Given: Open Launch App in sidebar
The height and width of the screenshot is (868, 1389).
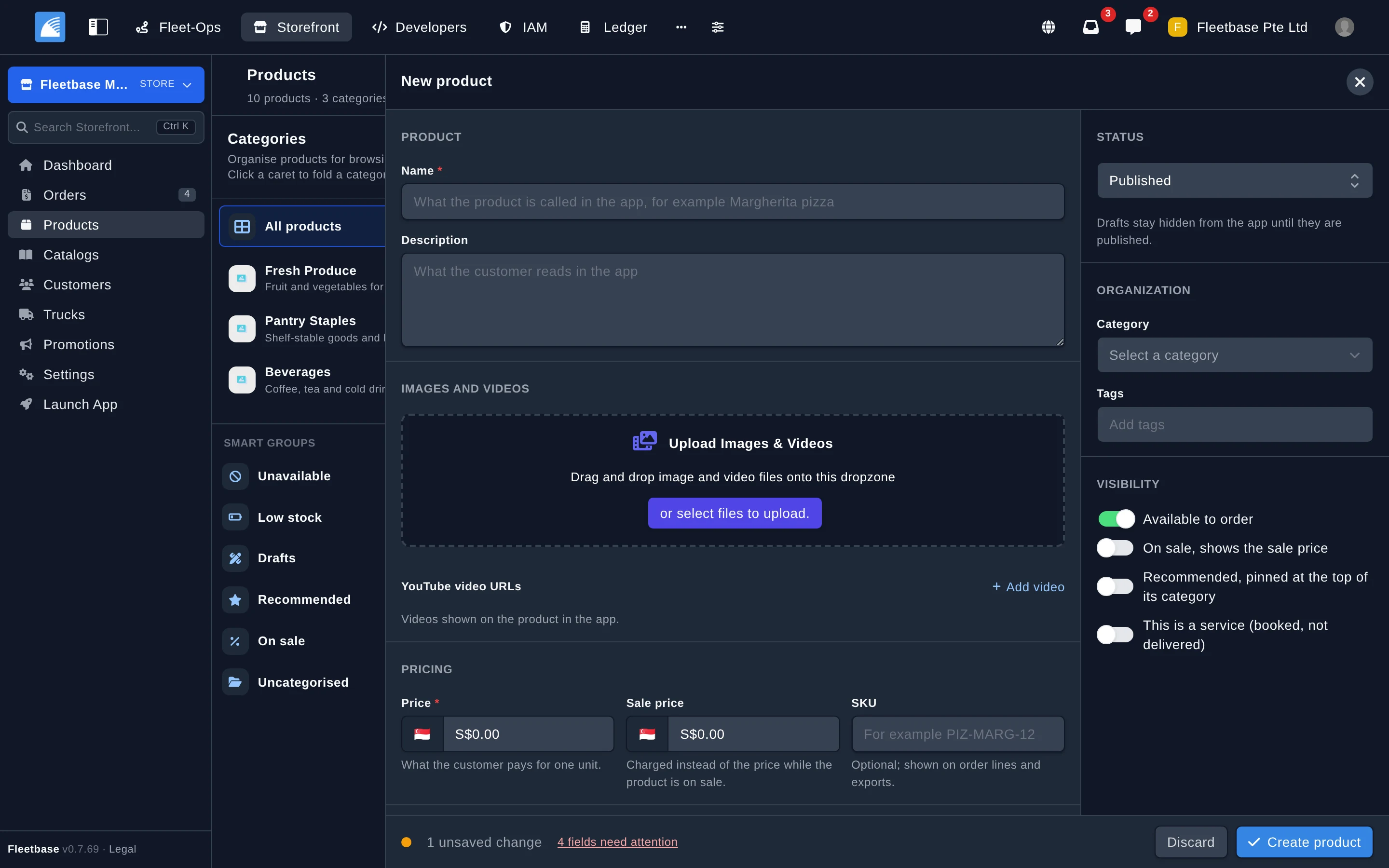Looking at the screenshot, I should (106, 404).
